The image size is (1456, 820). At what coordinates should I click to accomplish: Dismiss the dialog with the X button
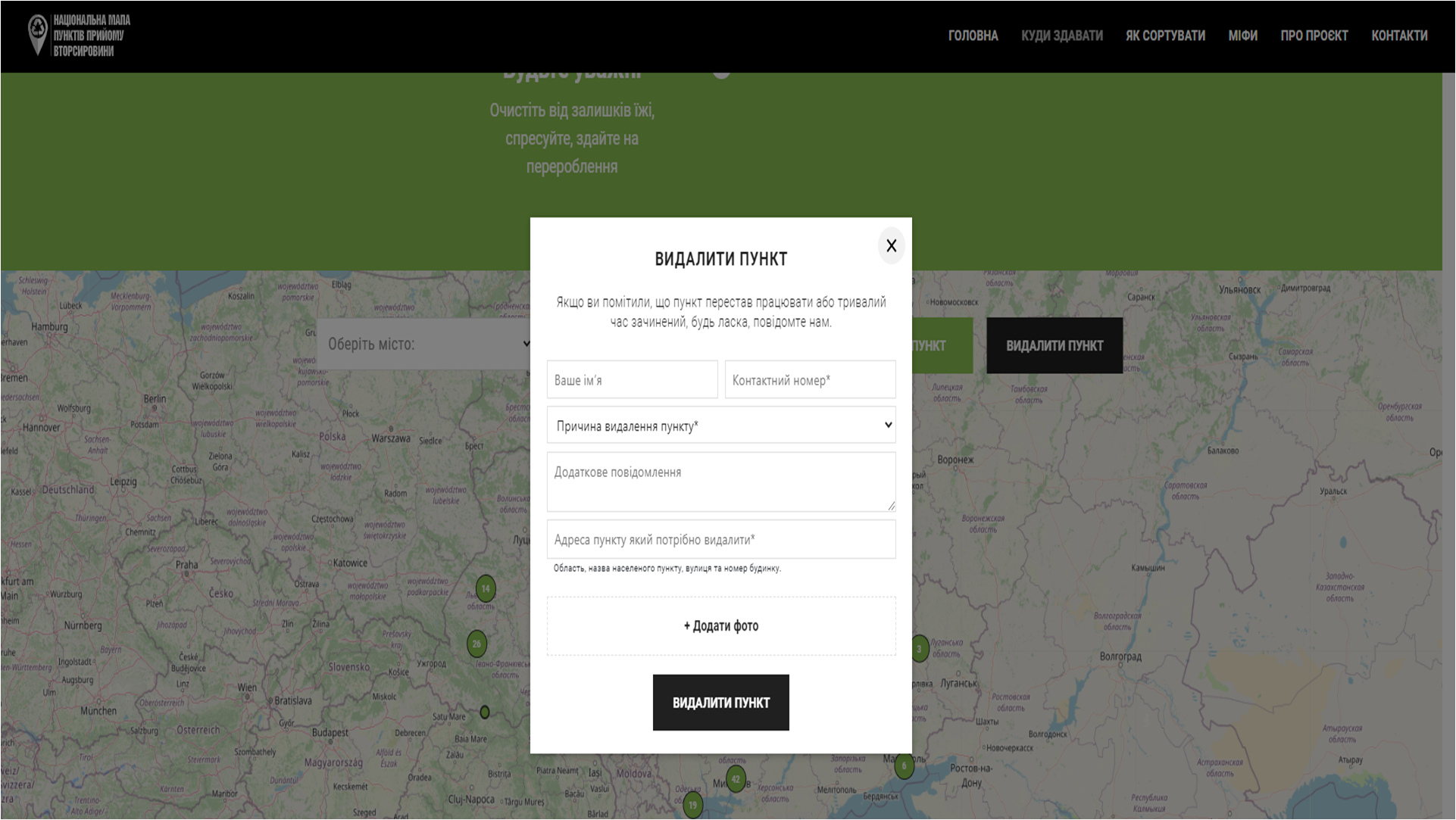click(891, 245)
